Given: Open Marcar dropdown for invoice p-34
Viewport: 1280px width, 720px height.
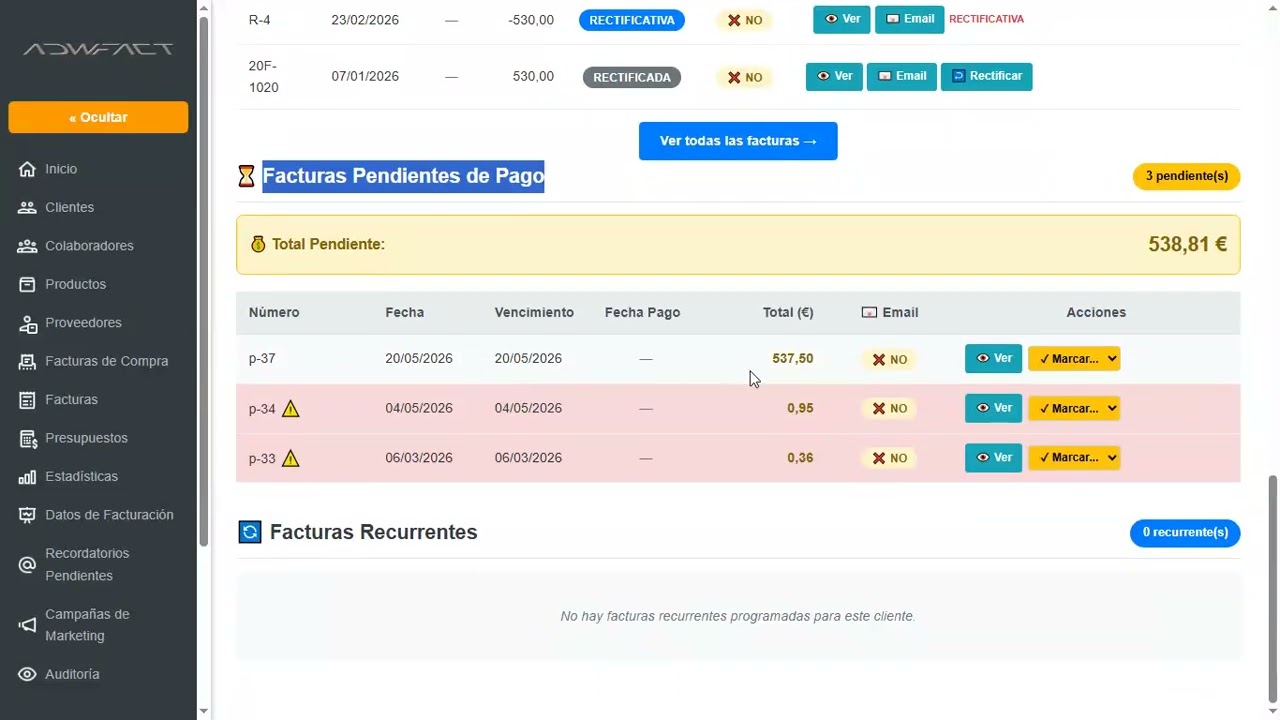Looking at the screenshot, I should (1074, 408).
